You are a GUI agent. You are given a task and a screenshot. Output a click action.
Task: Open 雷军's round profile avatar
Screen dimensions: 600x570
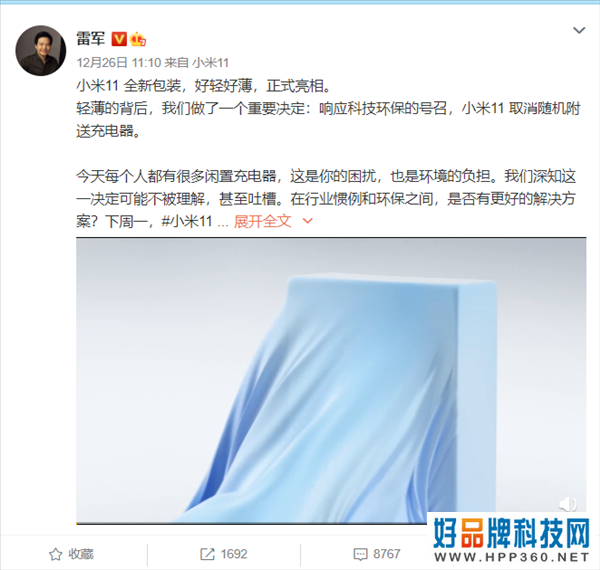(x=41, y=50)
